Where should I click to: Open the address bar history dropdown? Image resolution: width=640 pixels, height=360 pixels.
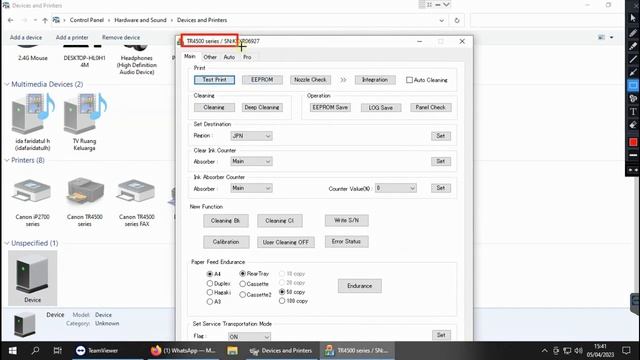pyautogui.click(x=441, y=20)
